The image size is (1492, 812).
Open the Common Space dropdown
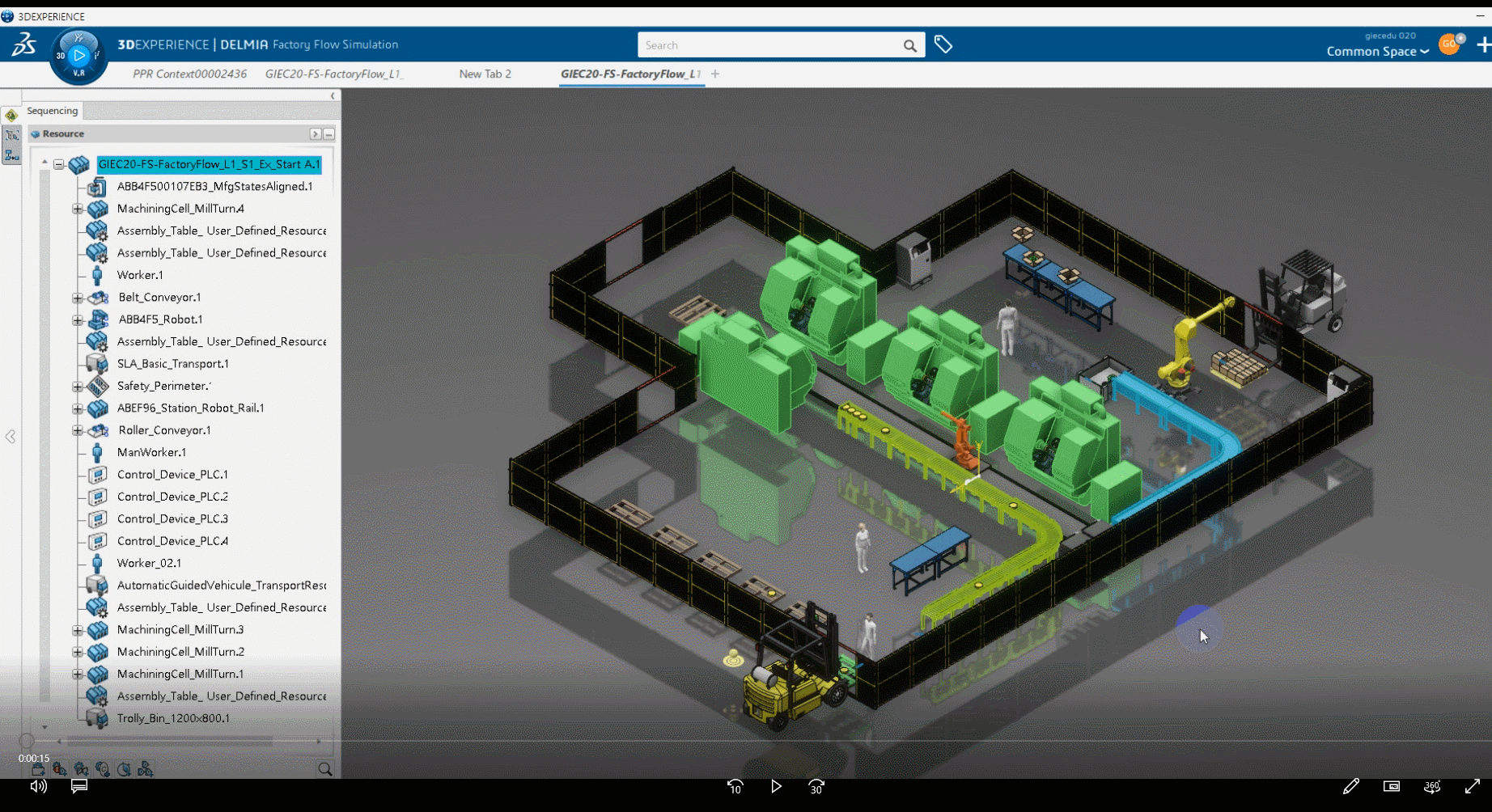point(1377,51)
